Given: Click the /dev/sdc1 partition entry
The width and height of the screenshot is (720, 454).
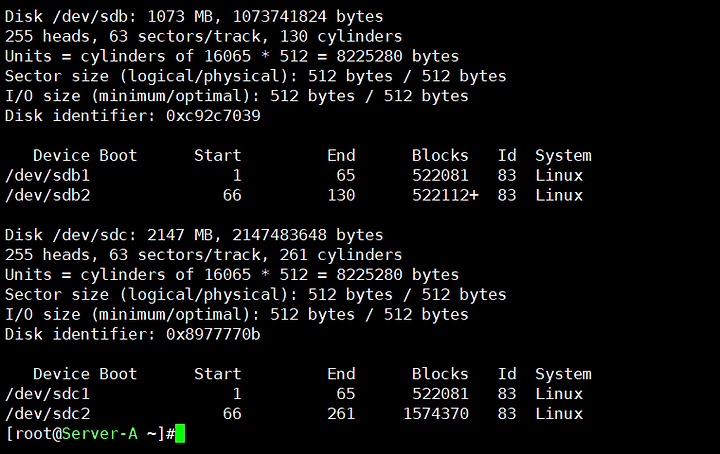Looking at the screenshot, I should click(x=294, y=394).
